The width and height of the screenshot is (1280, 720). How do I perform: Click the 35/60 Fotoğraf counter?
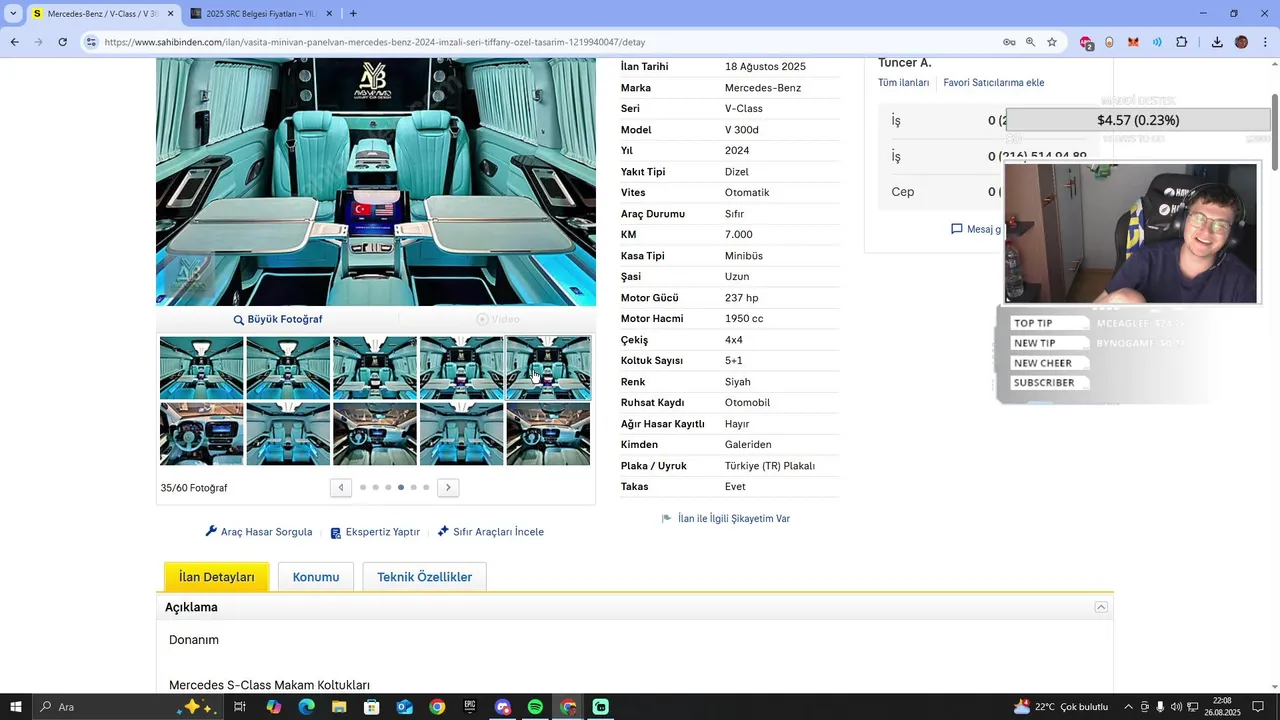point(194,488)
